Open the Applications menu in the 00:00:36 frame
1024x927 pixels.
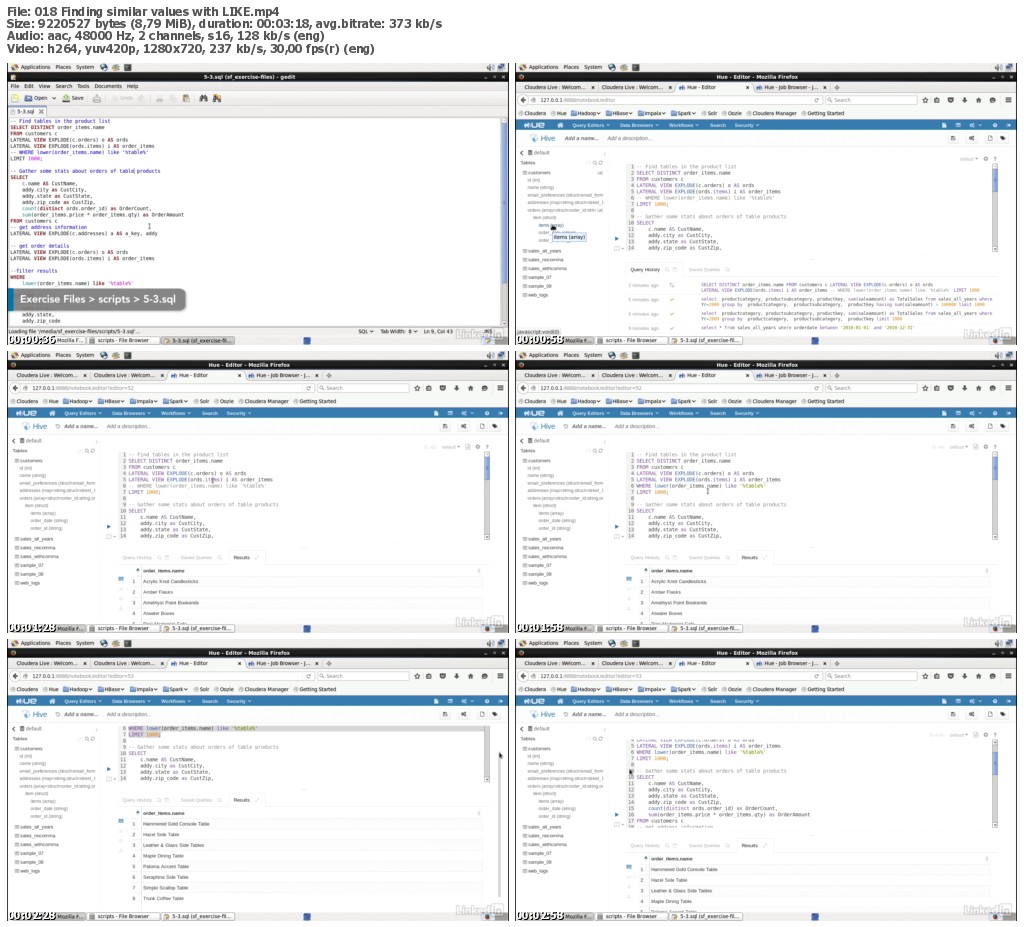pyautogui.click(x=31, y=67)
